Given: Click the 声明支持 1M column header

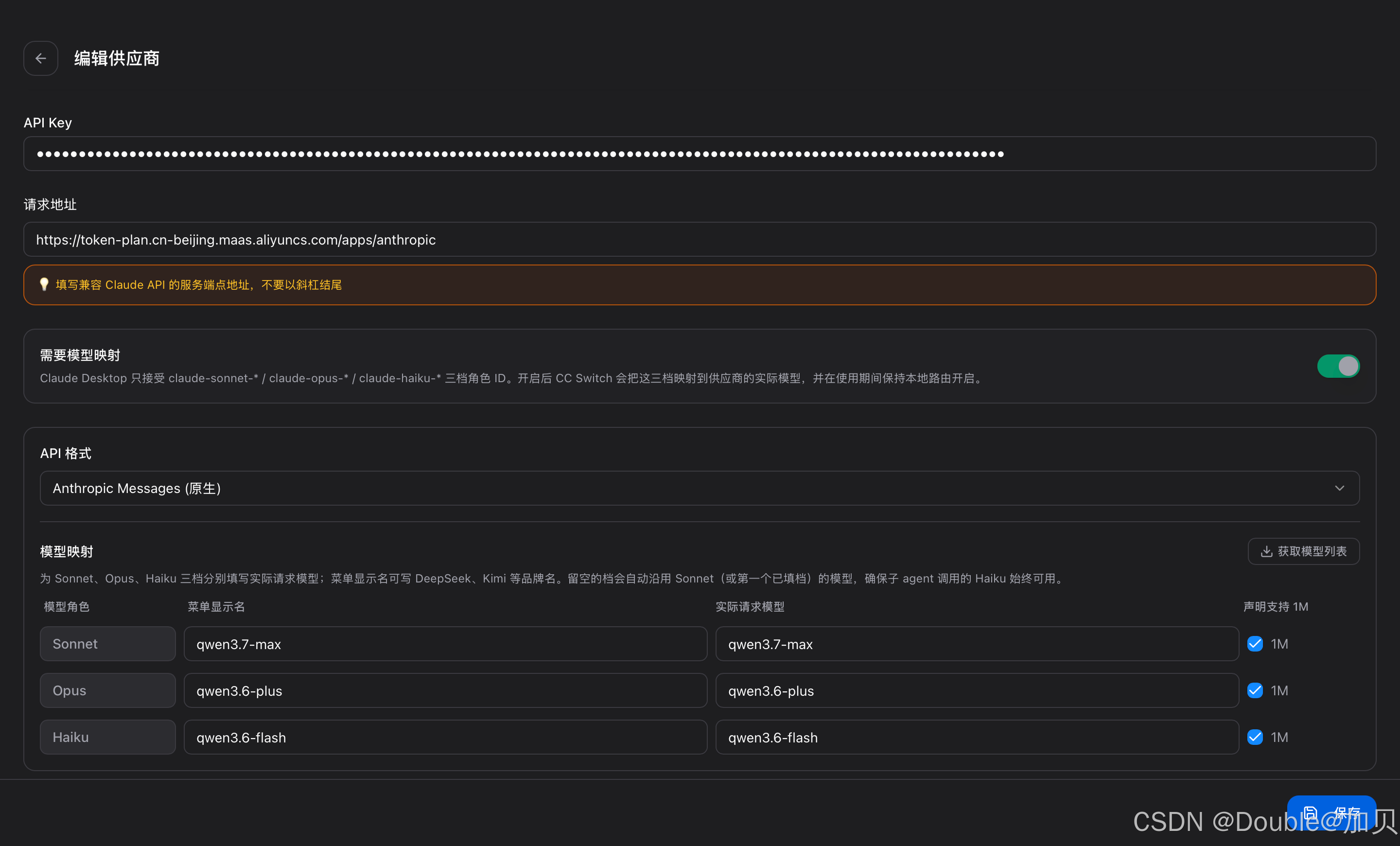Looking at the screenshot, I should [1276, 607].
